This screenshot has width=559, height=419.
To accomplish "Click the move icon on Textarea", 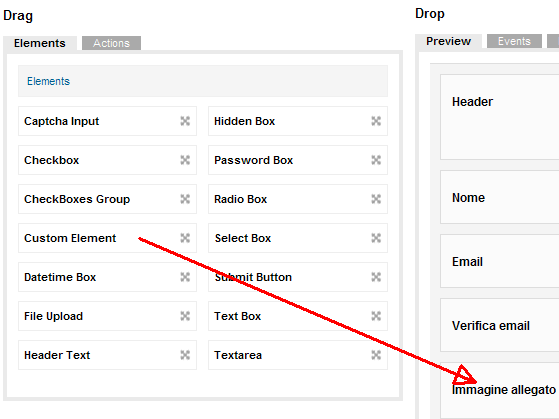I will [376, 355].
